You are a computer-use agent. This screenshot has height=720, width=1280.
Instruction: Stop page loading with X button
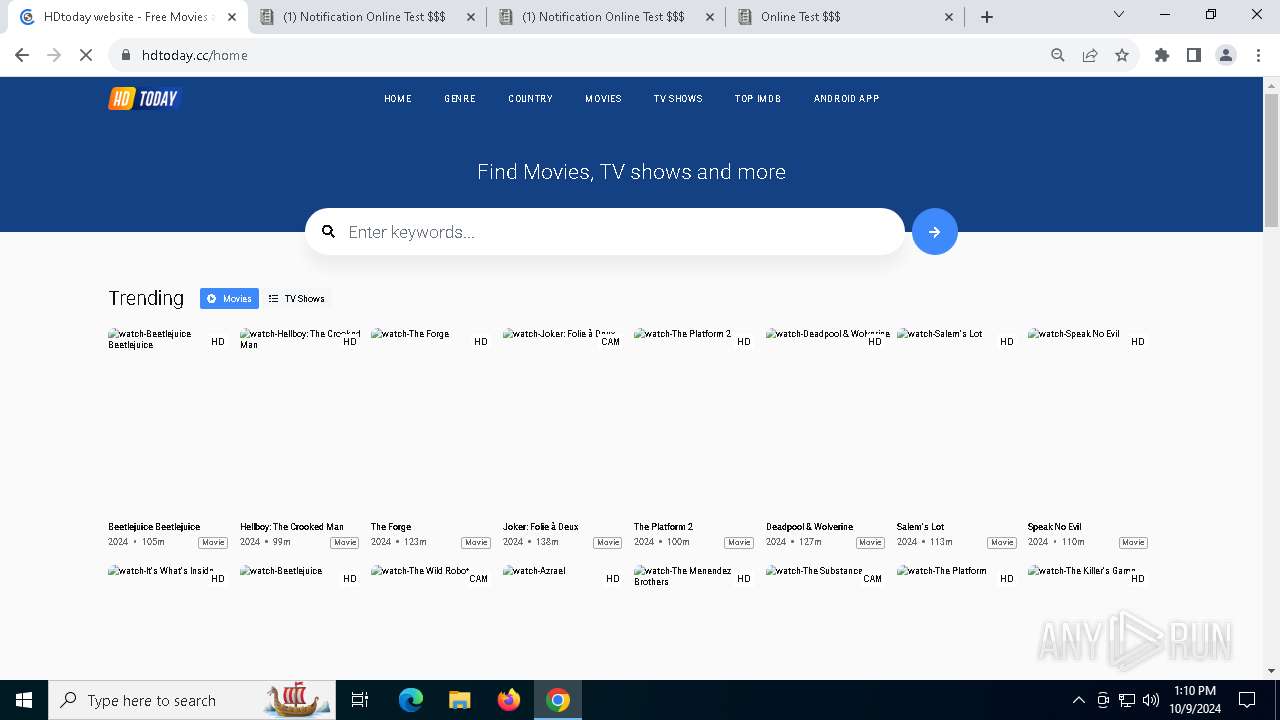(x=86, y=55)
